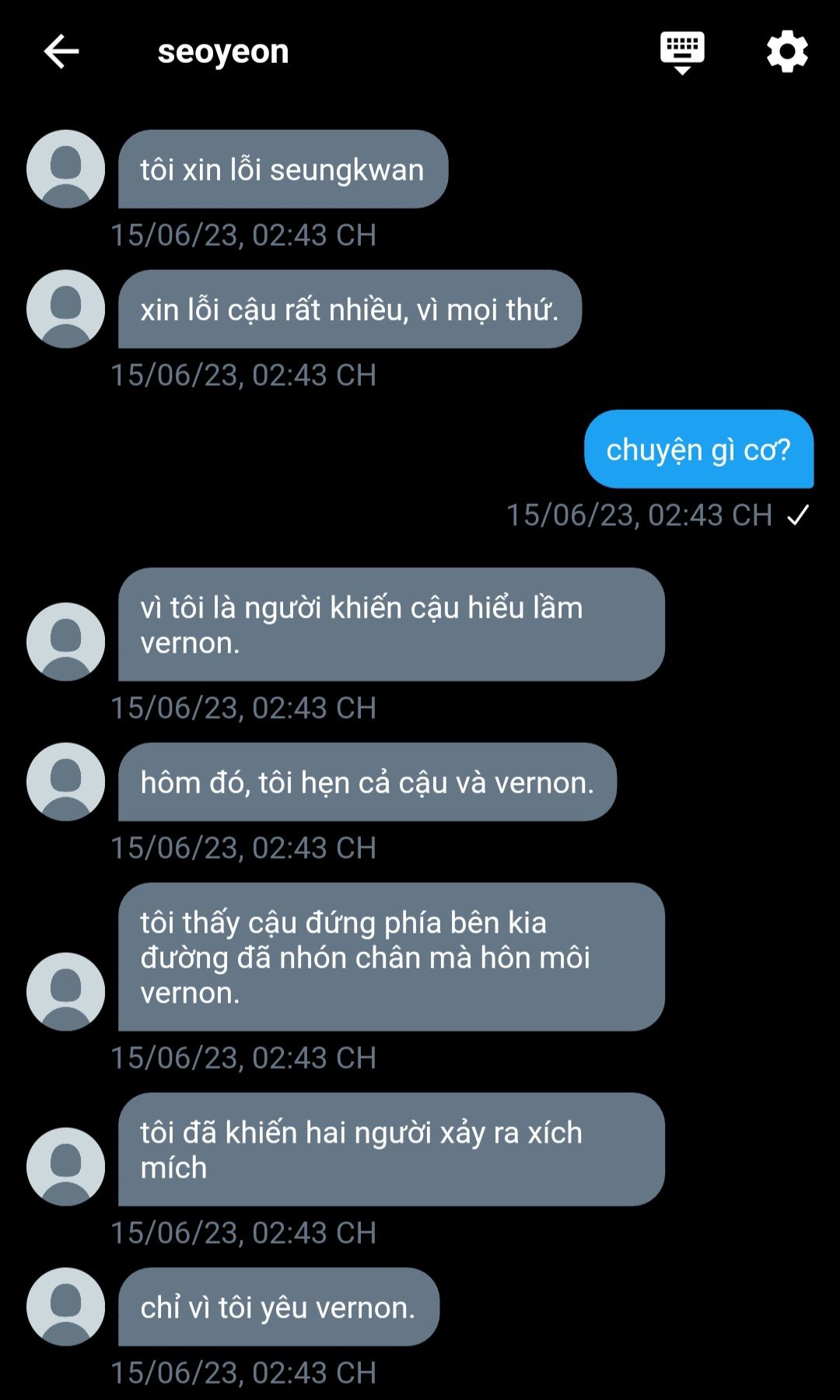Click the seoyeon chat title
This screenshot has height=1400, width=840.
pyautogui.click(x=223, y=52)
